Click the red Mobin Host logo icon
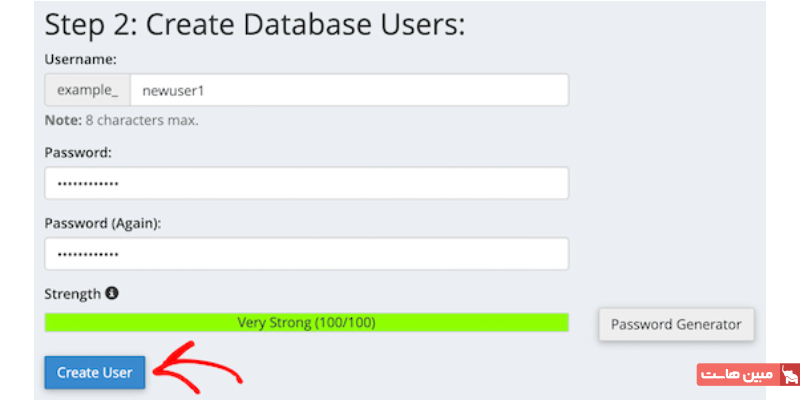Viewport: 800px width, 400px height. click(x=789, y=375)
